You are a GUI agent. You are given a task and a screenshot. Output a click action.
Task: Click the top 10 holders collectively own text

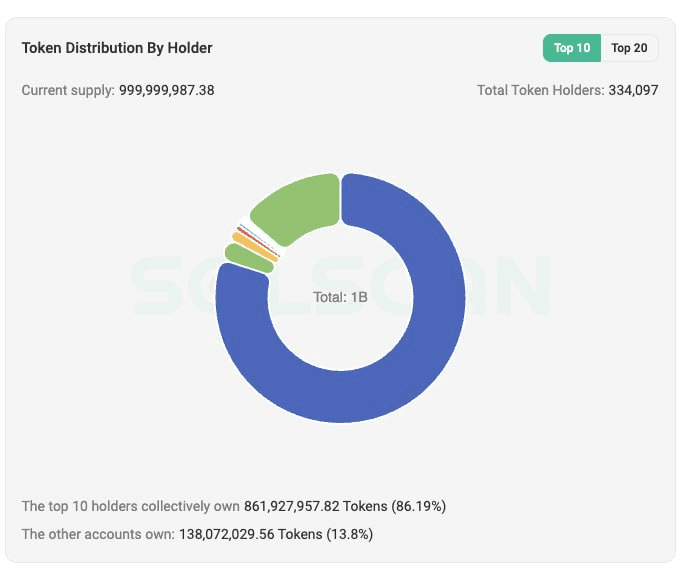click(131, 506)
